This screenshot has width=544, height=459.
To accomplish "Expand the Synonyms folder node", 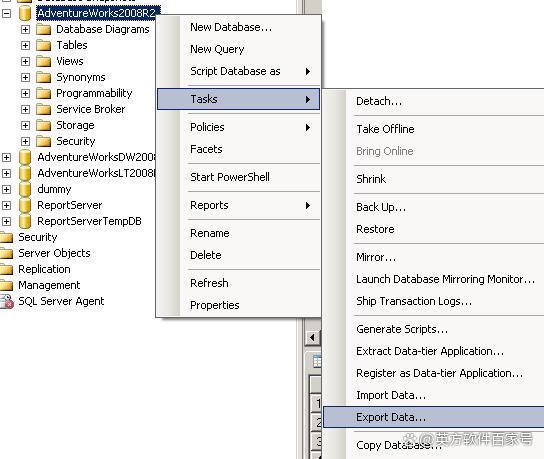I will tap(25, 77).
